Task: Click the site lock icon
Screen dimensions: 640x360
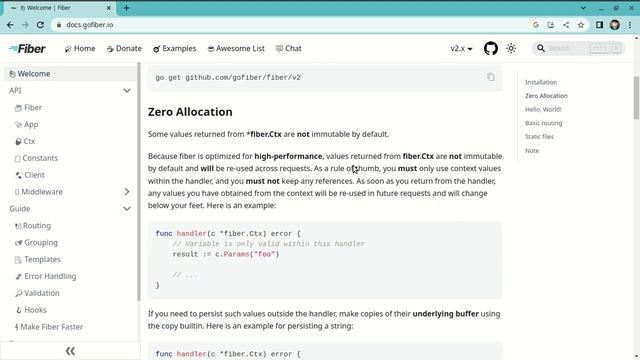Action: [59, 25]
